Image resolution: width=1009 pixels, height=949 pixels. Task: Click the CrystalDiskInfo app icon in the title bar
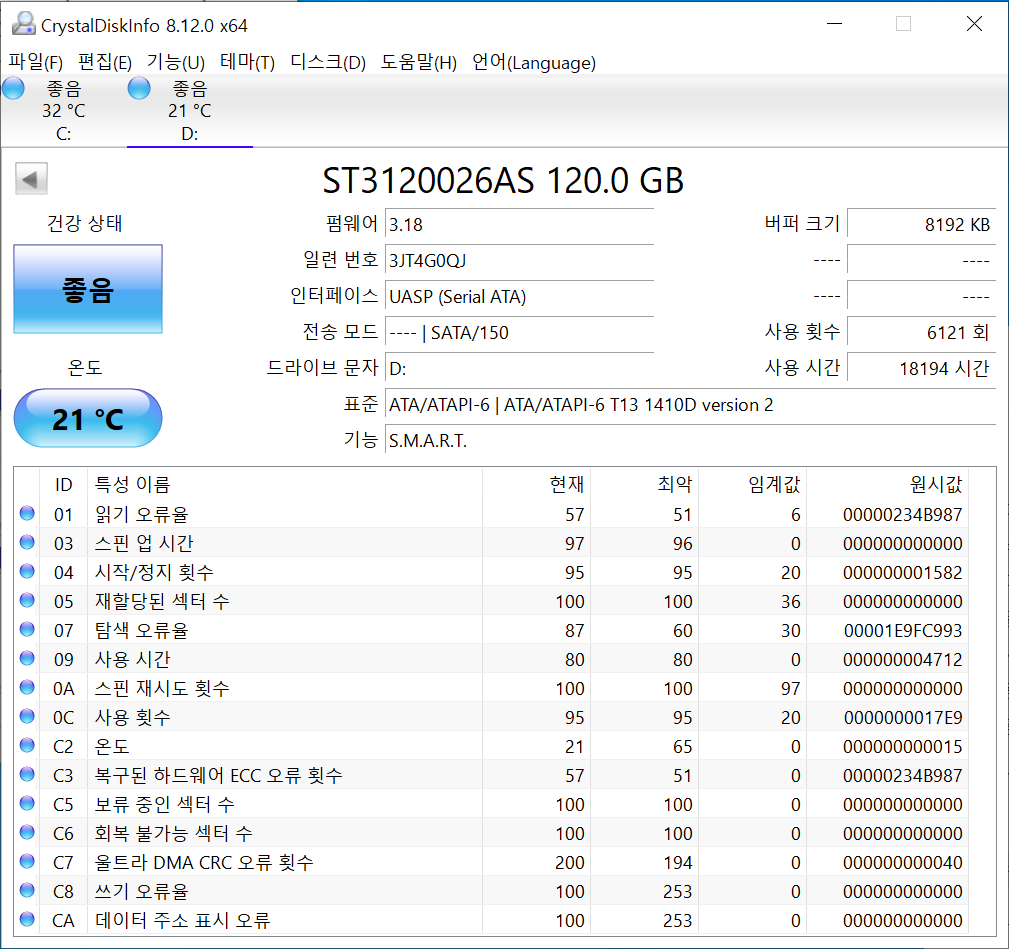click(24, 24)
